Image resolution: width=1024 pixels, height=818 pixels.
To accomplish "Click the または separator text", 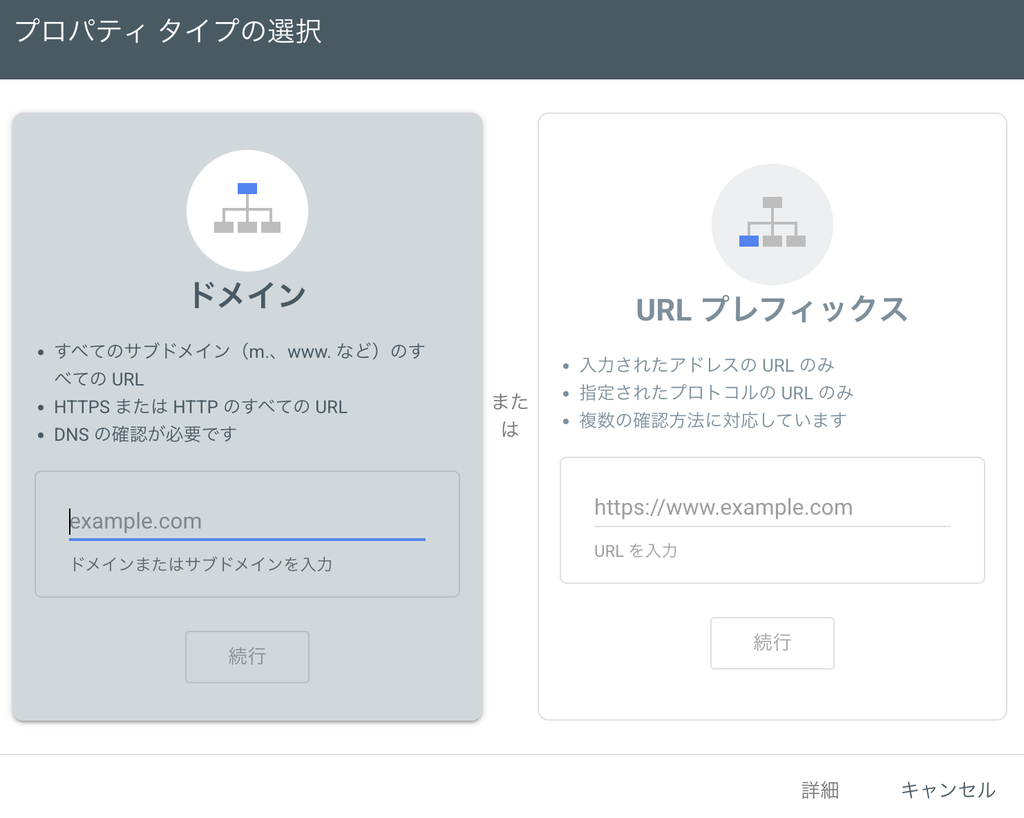I will (x=510, y=415).
